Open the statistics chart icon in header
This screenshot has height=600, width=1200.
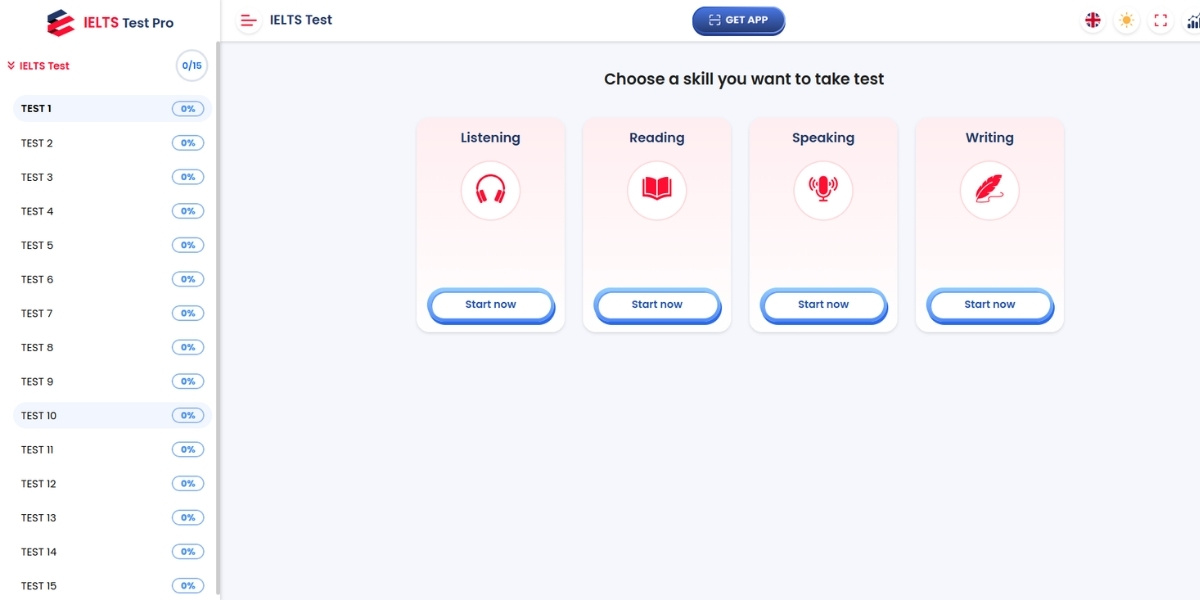tap(1190, 20)
